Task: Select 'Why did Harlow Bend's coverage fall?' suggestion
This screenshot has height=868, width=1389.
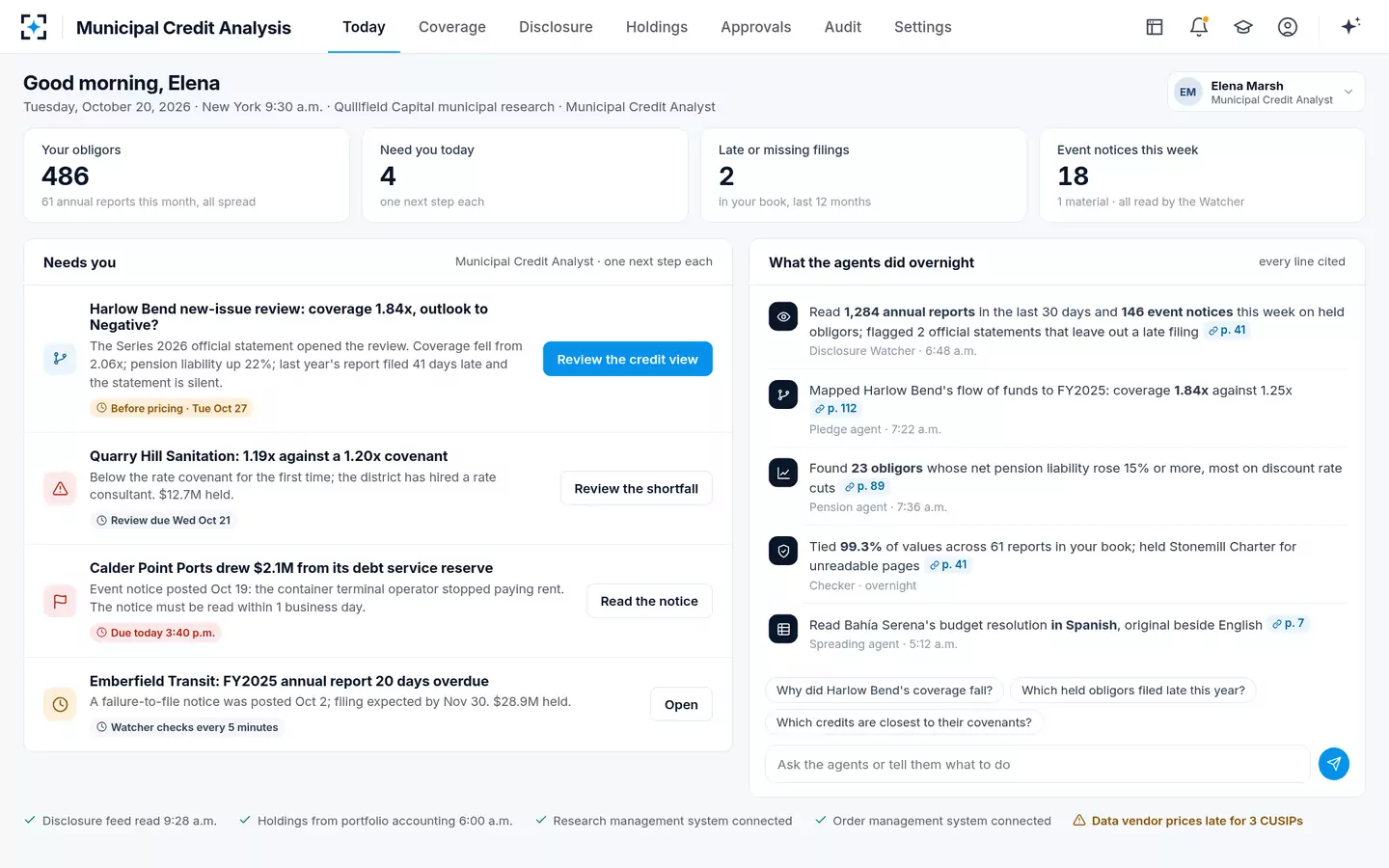Action: coord(885,691)
